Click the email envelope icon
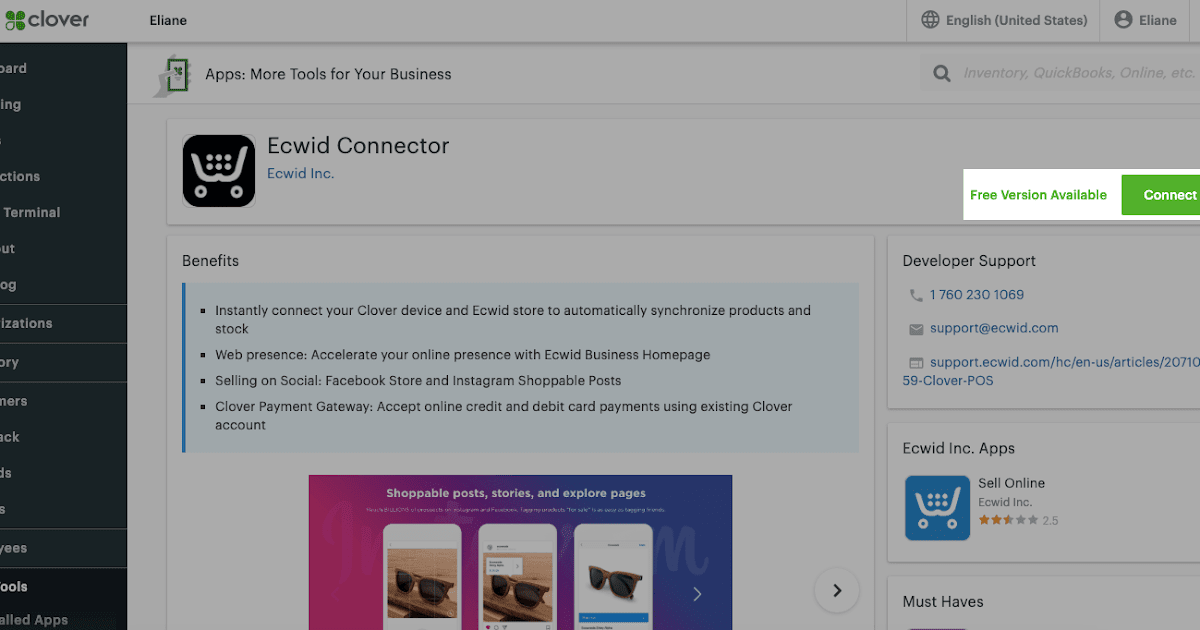Image resolution: width=1200 pixels, height=630 pixels. (916, 329)
